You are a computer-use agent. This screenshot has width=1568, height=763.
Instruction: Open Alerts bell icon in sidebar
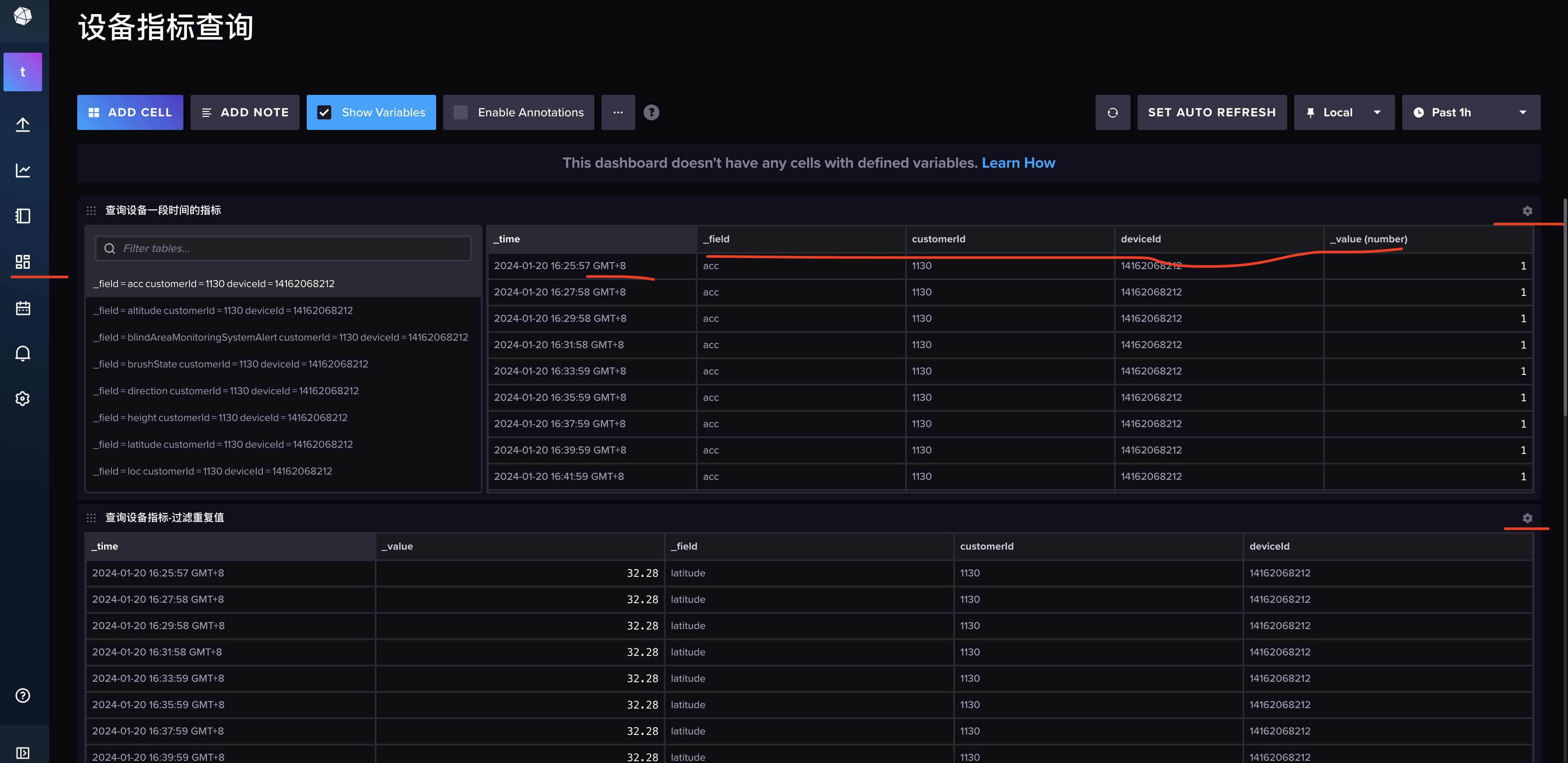click(22, 353)
